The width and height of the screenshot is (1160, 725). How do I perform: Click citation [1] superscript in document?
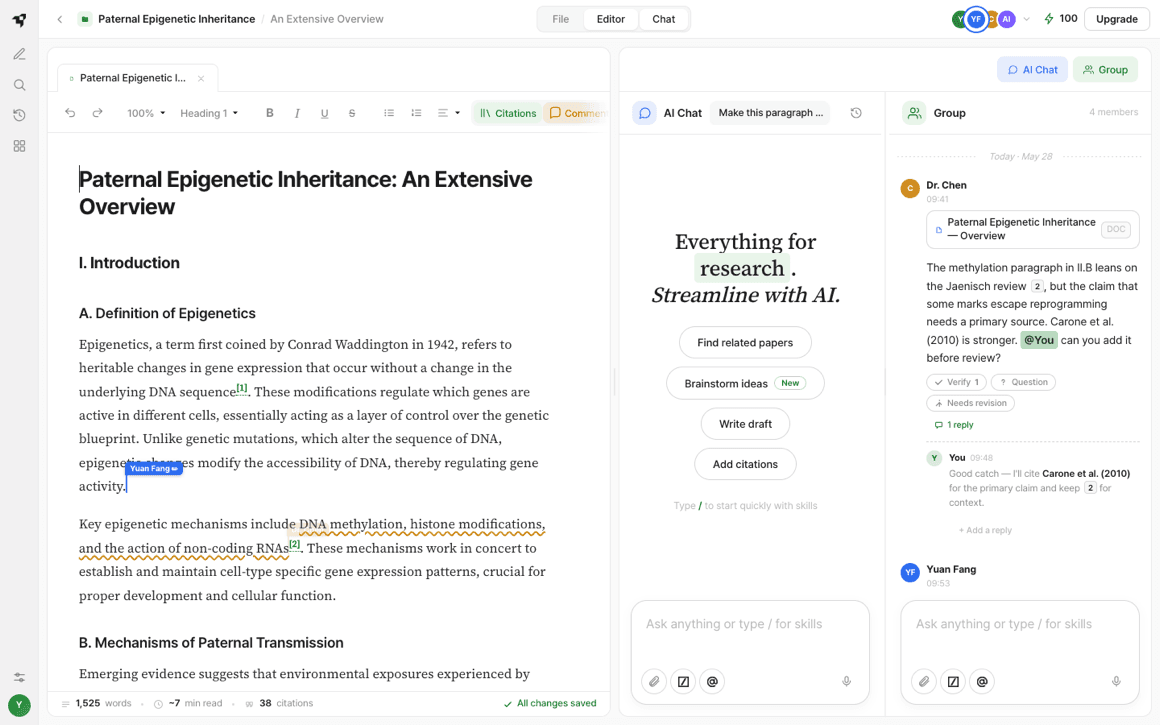coord(242,388)
